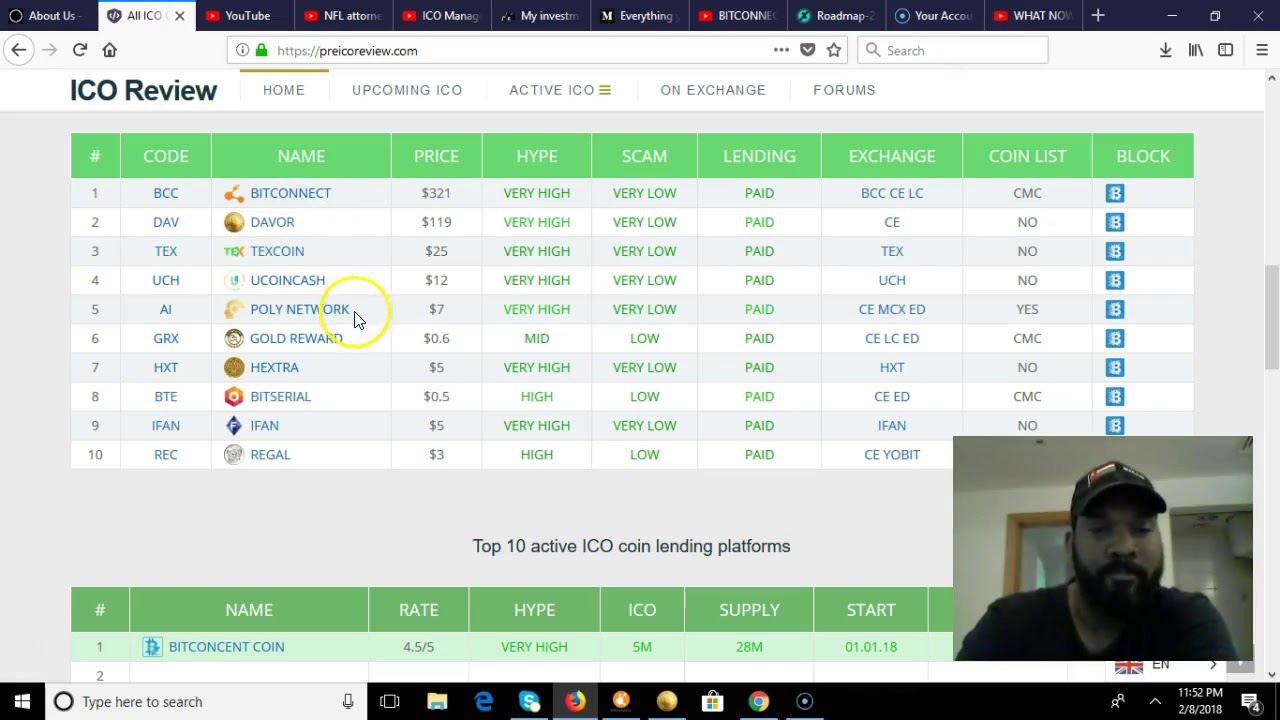Click the Bitconcent Coin logo icon
Viewport: 1280px width, 720px height.
point(152,647)
